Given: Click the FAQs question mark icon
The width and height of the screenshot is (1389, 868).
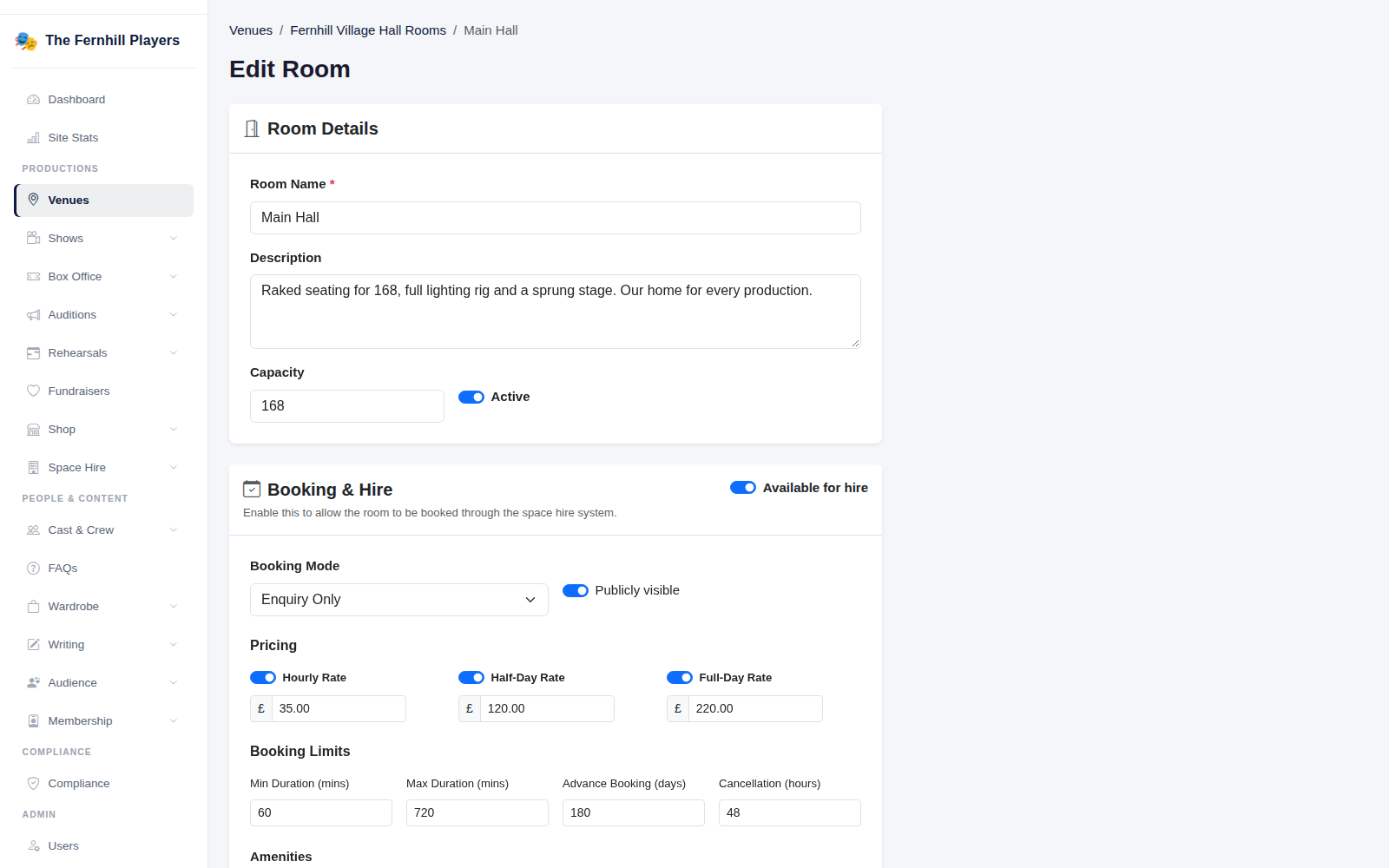Looking at the screenshot, I should click(33, 568).
